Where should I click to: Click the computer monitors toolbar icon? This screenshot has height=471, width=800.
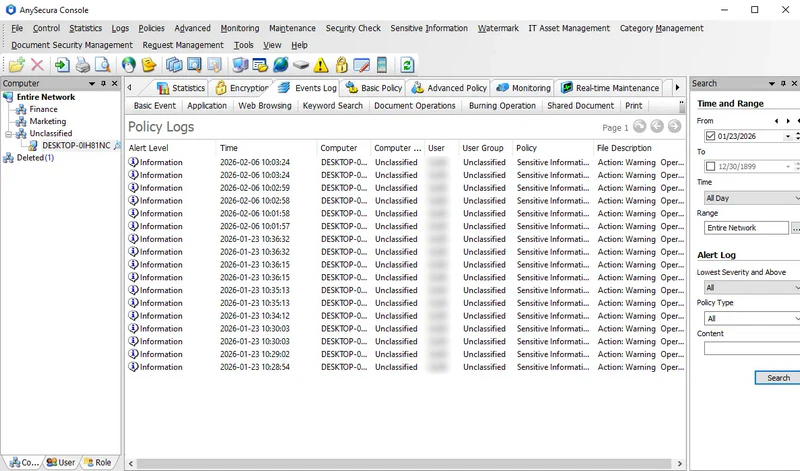pos(240,65)
